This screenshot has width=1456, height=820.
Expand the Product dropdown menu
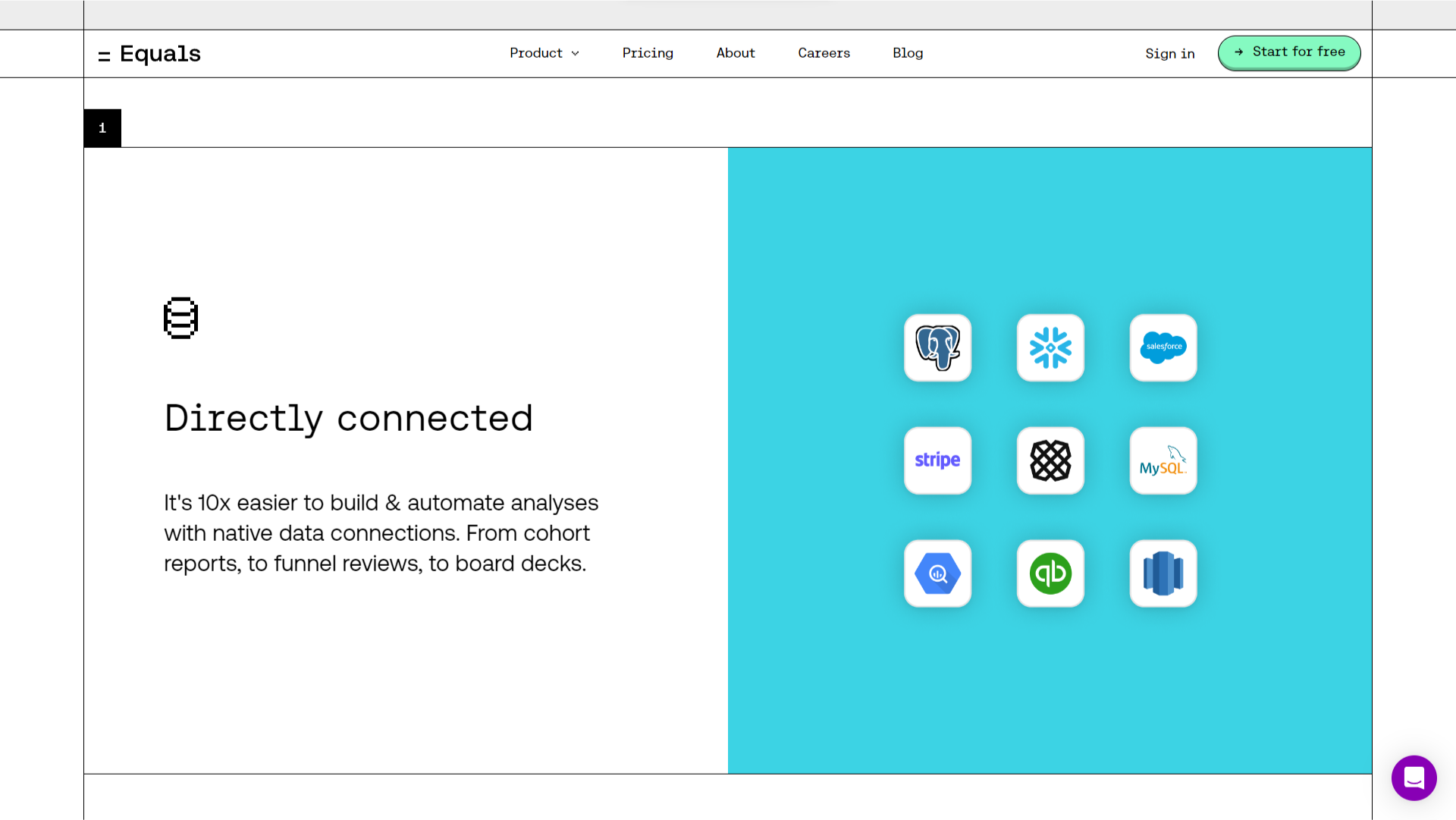tap(544, 53)
